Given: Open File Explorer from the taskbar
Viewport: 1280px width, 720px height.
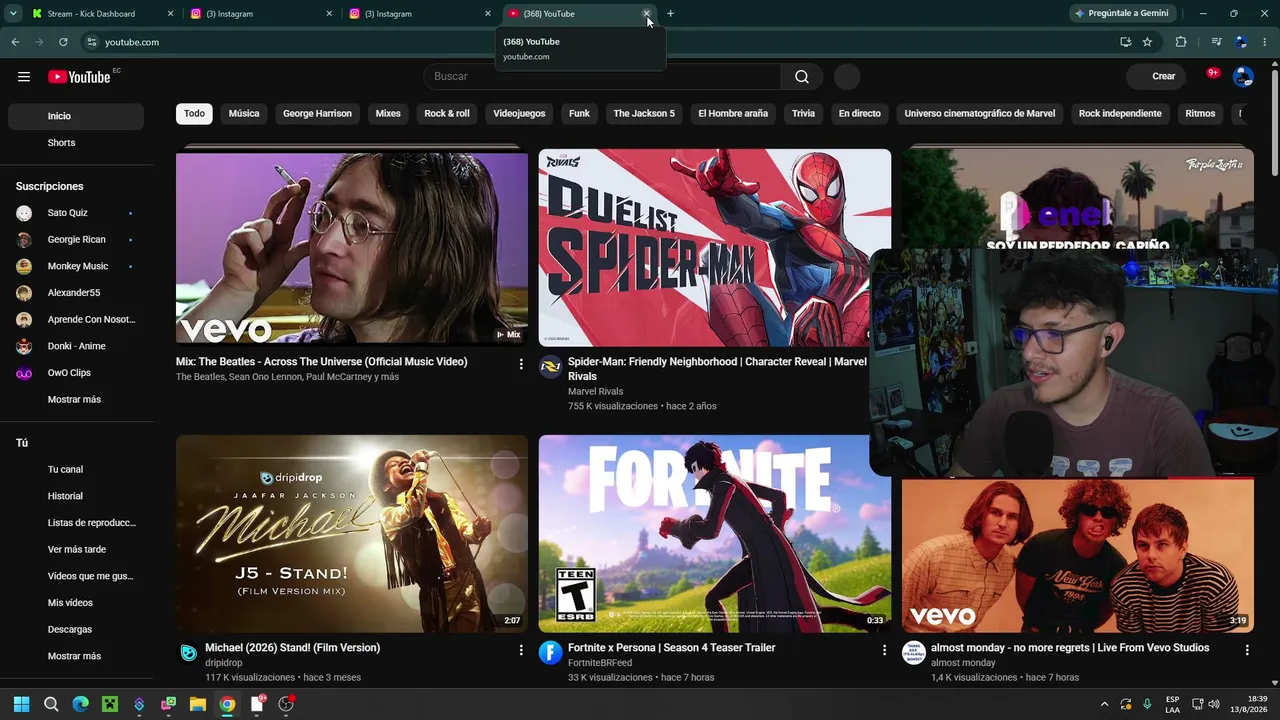Looking at the screenshot, I should pos(198,704).
